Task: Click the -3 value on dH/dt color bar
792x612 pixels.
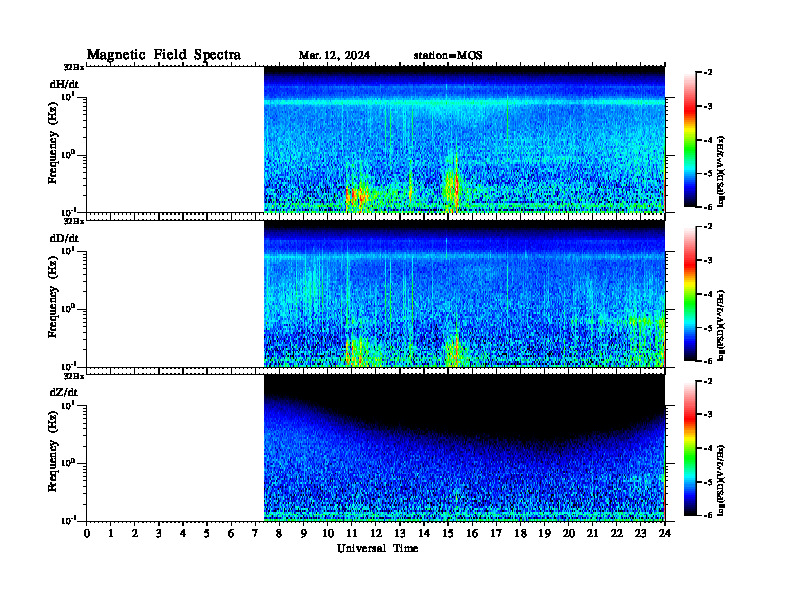Action: pos(708,107)
